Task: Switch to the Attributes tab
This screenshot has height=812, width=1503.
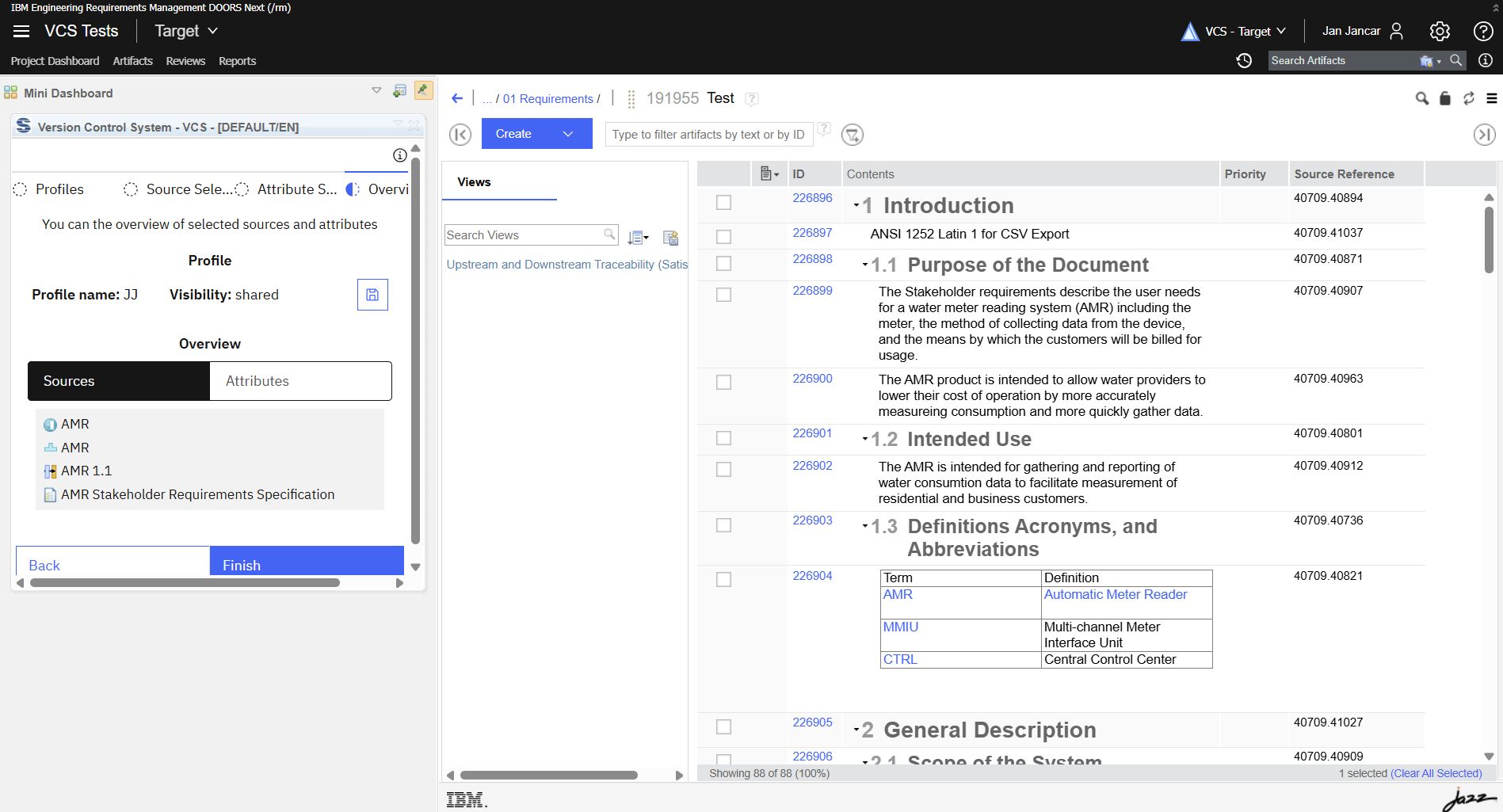Action: (300, 381)
